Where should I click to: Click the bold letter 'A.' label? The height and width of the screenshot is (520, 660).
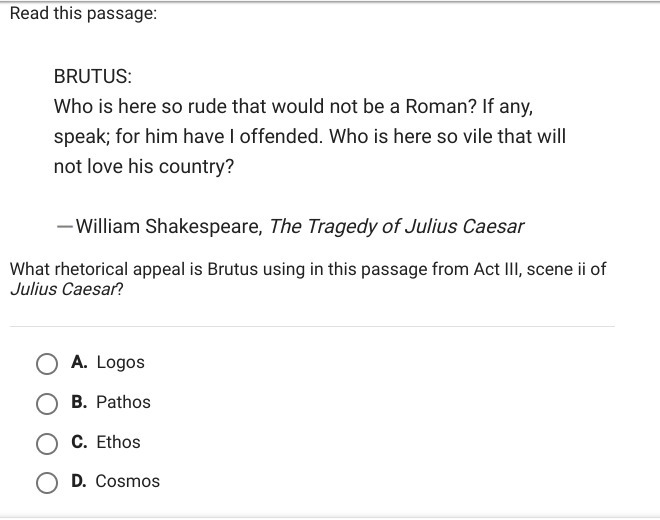[x=79, y=362]
